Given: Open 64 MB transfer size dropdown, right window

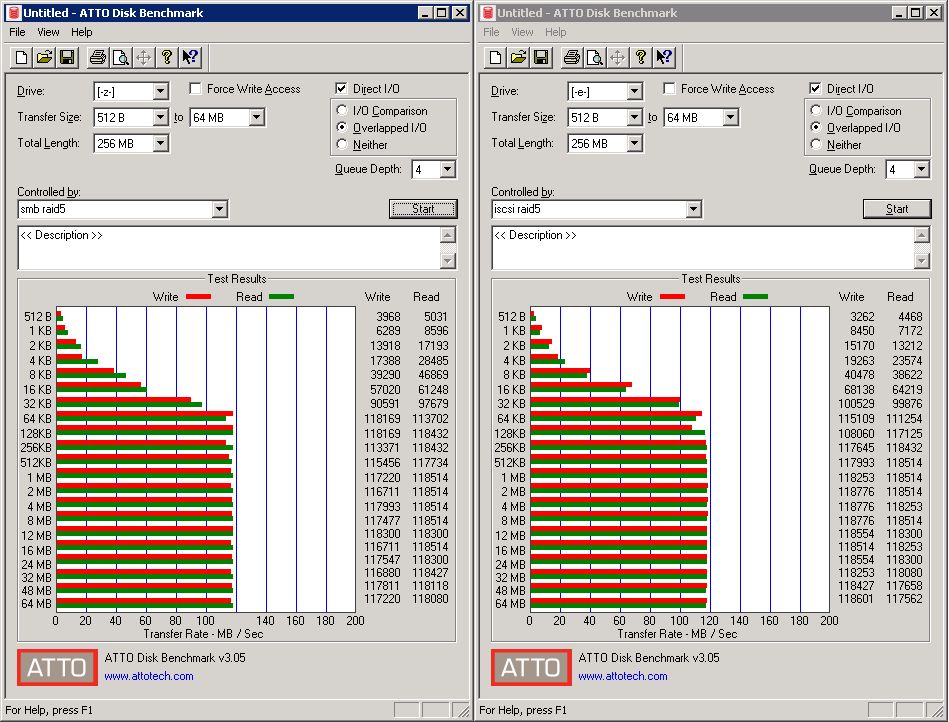Looking at the screenshot, I should 731,117.
